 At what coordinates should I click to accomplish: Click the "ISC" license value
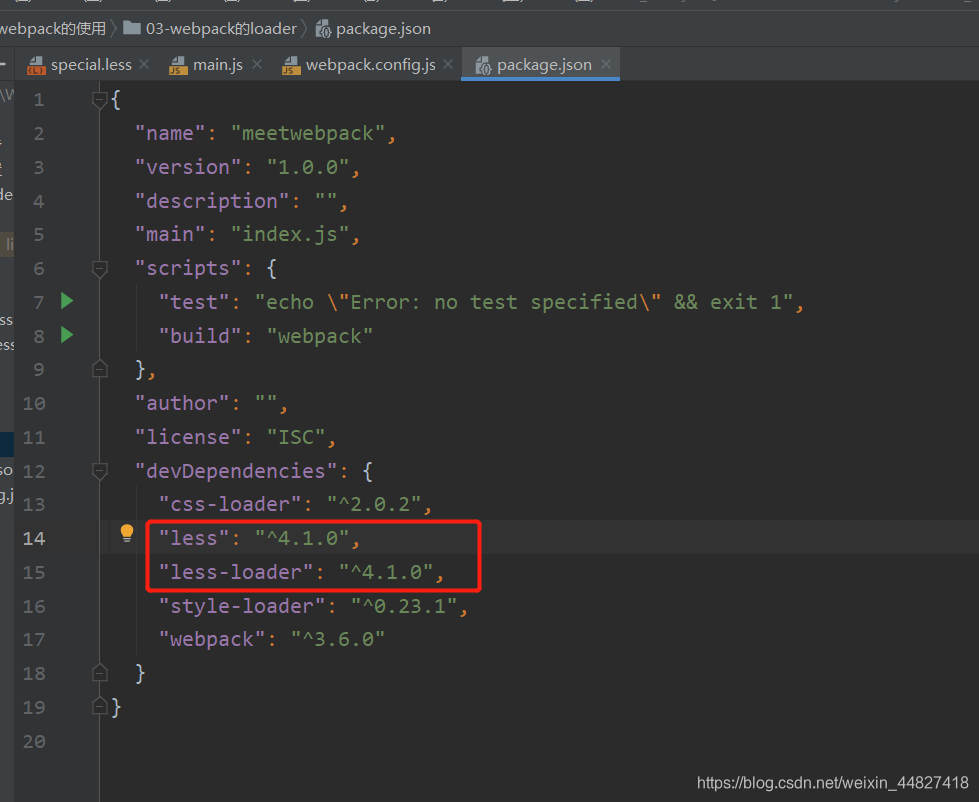296,437
